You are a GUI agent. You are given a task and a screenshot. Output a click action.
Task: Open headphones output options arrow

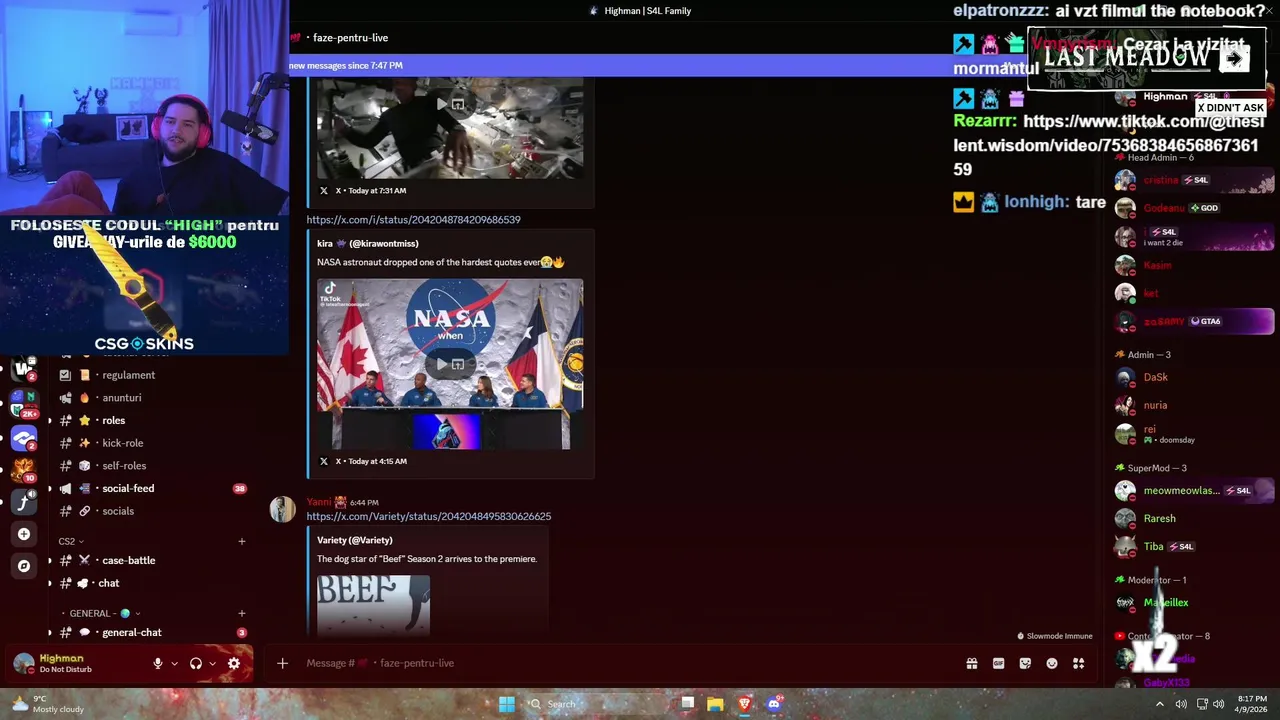point(212,663)
